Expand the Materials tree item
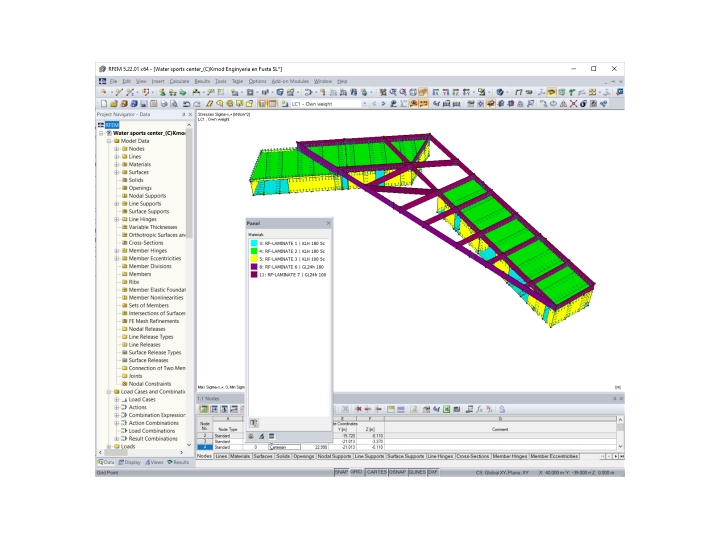This screenshot has width=720, height=540. click(117, 164)
